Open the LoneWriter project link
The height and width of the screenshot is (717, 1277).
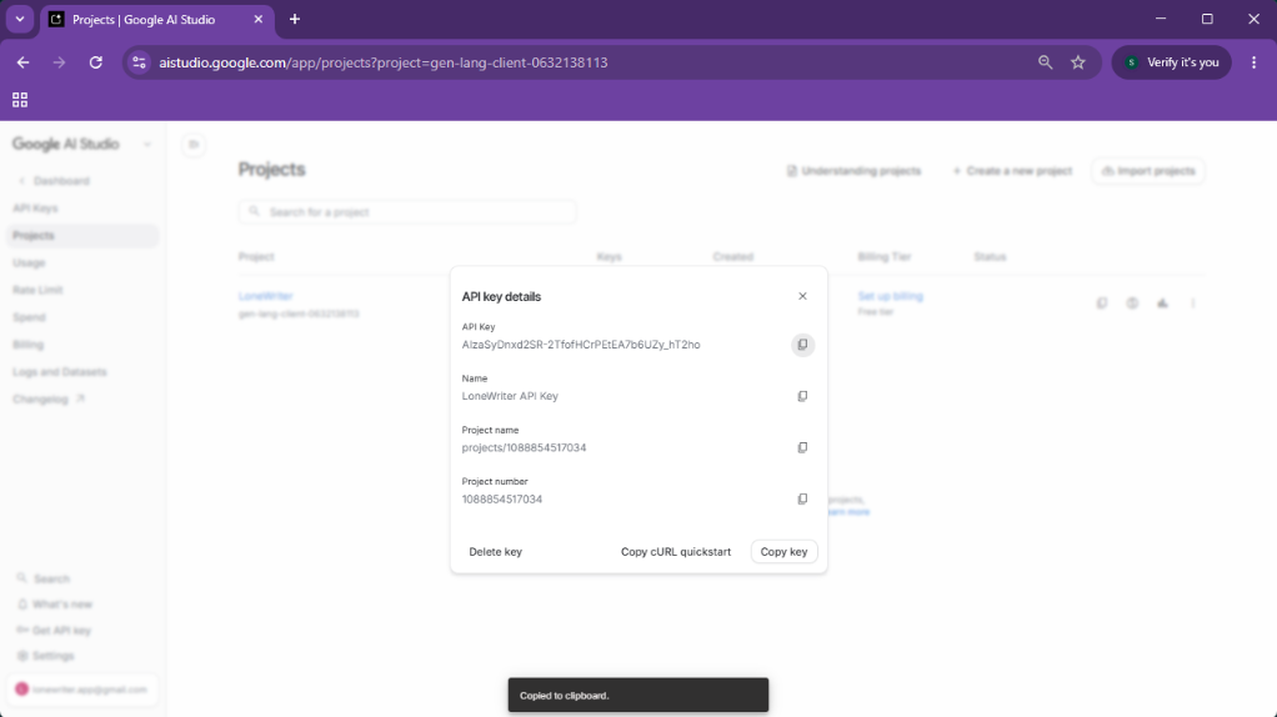(x=265, y=296)
